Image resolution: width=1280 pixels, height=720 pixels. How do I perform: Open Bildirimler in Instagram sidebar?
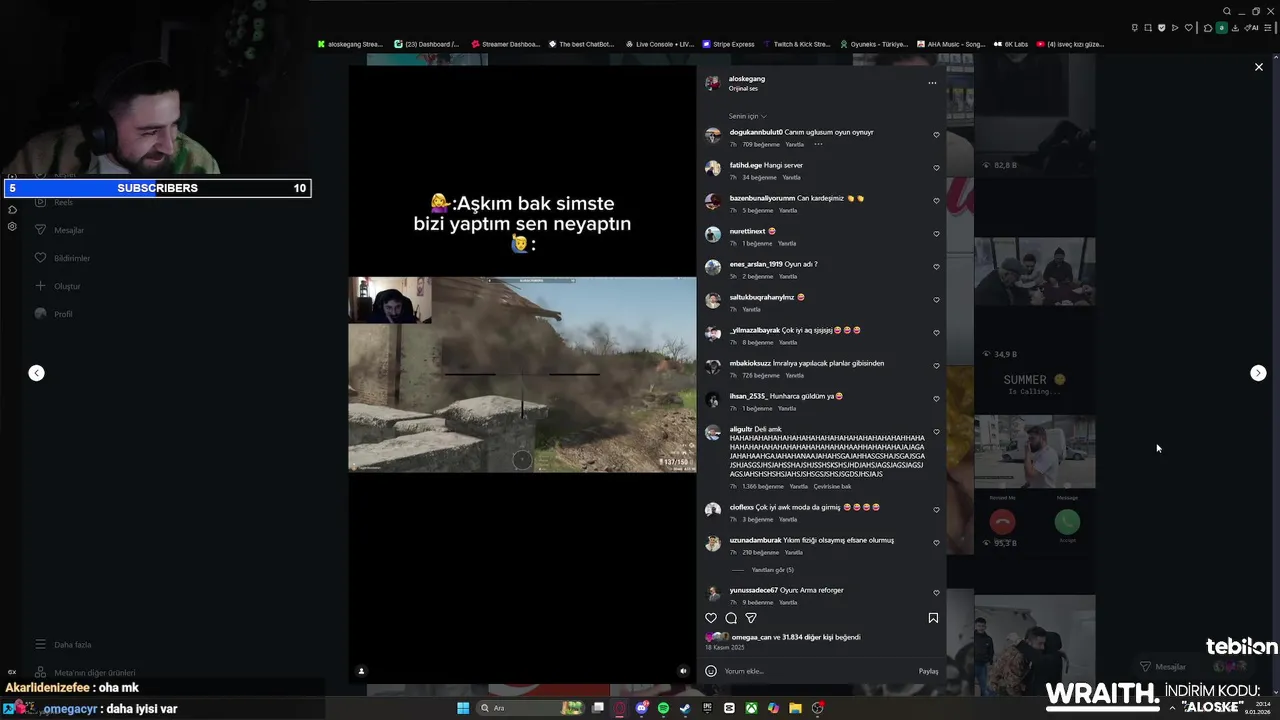click(x=62, y=258)
